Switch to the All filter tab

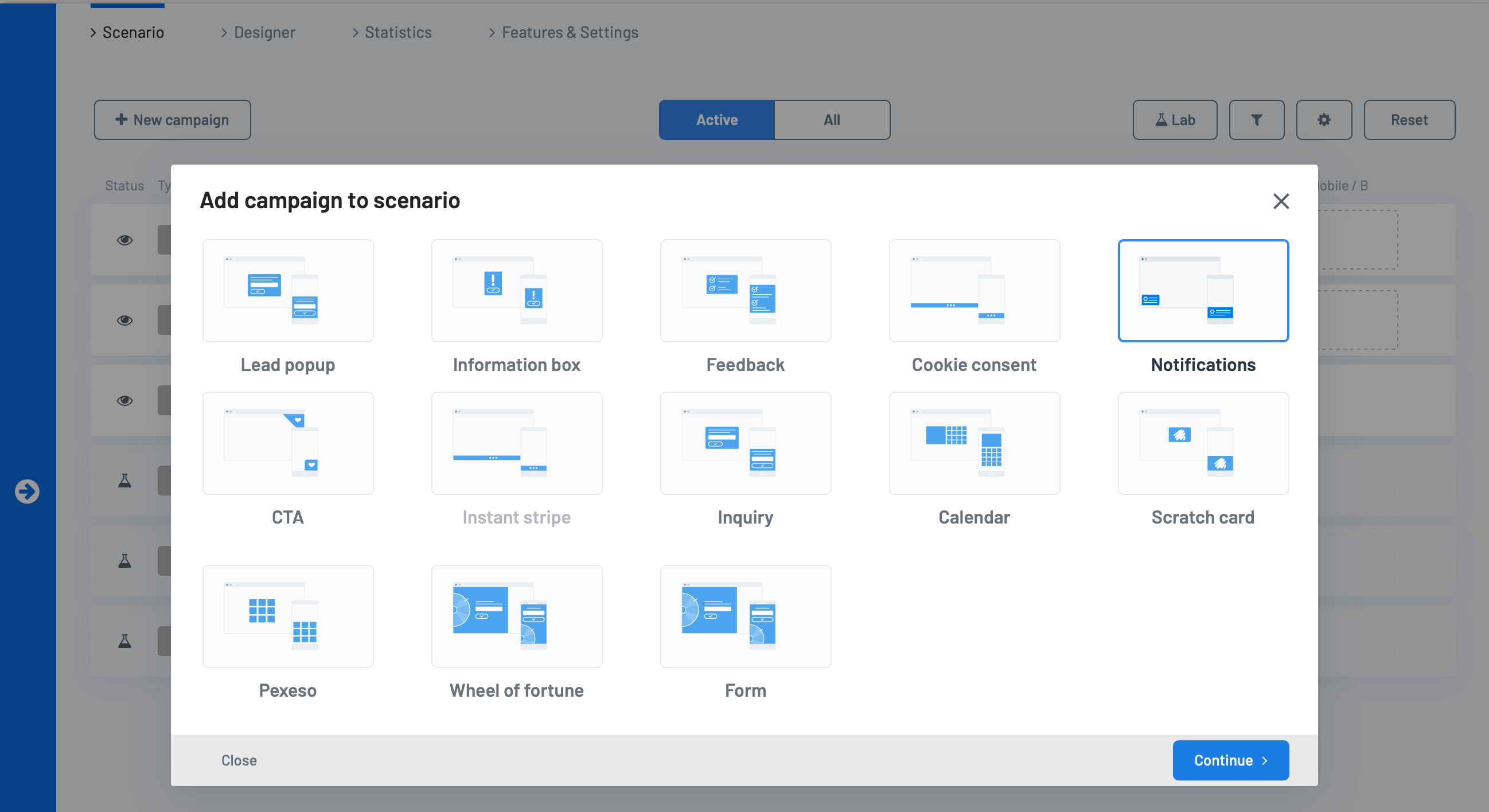(x=832, y=120)
